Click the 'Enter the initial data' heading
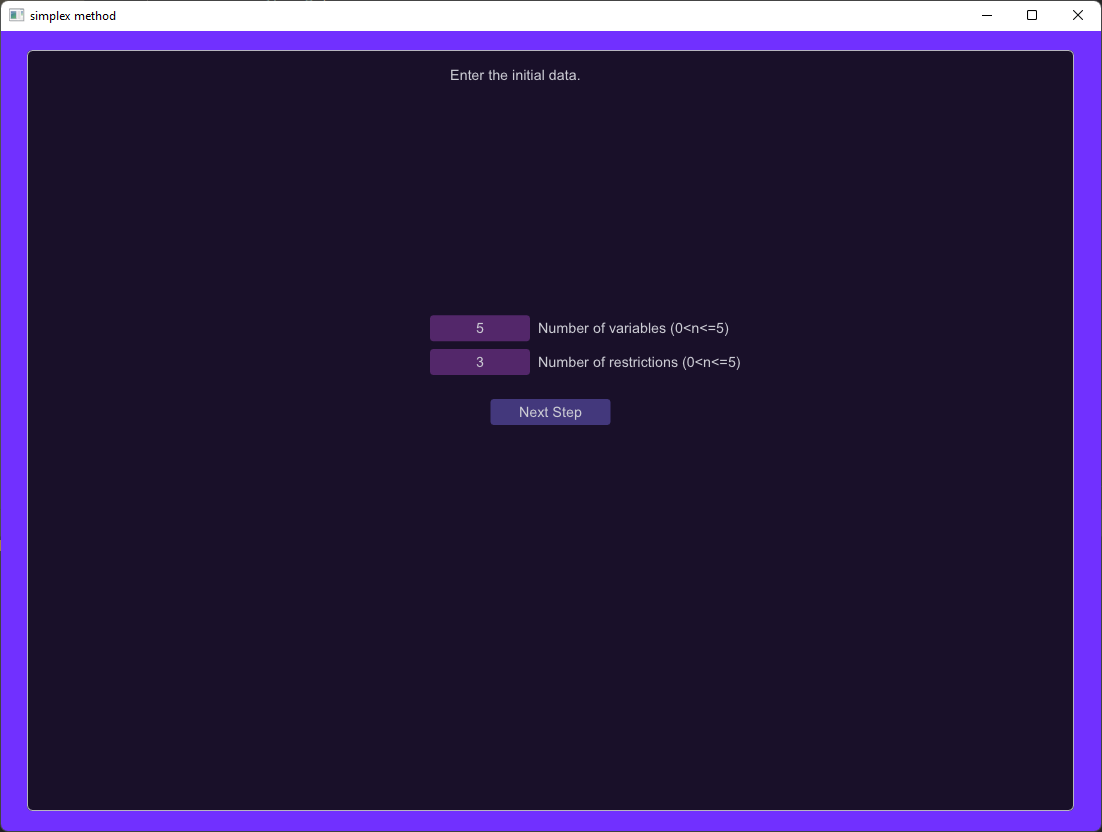Image resolution: width=1102 pixels, height=832 pixels. click(x=514, y=75)
